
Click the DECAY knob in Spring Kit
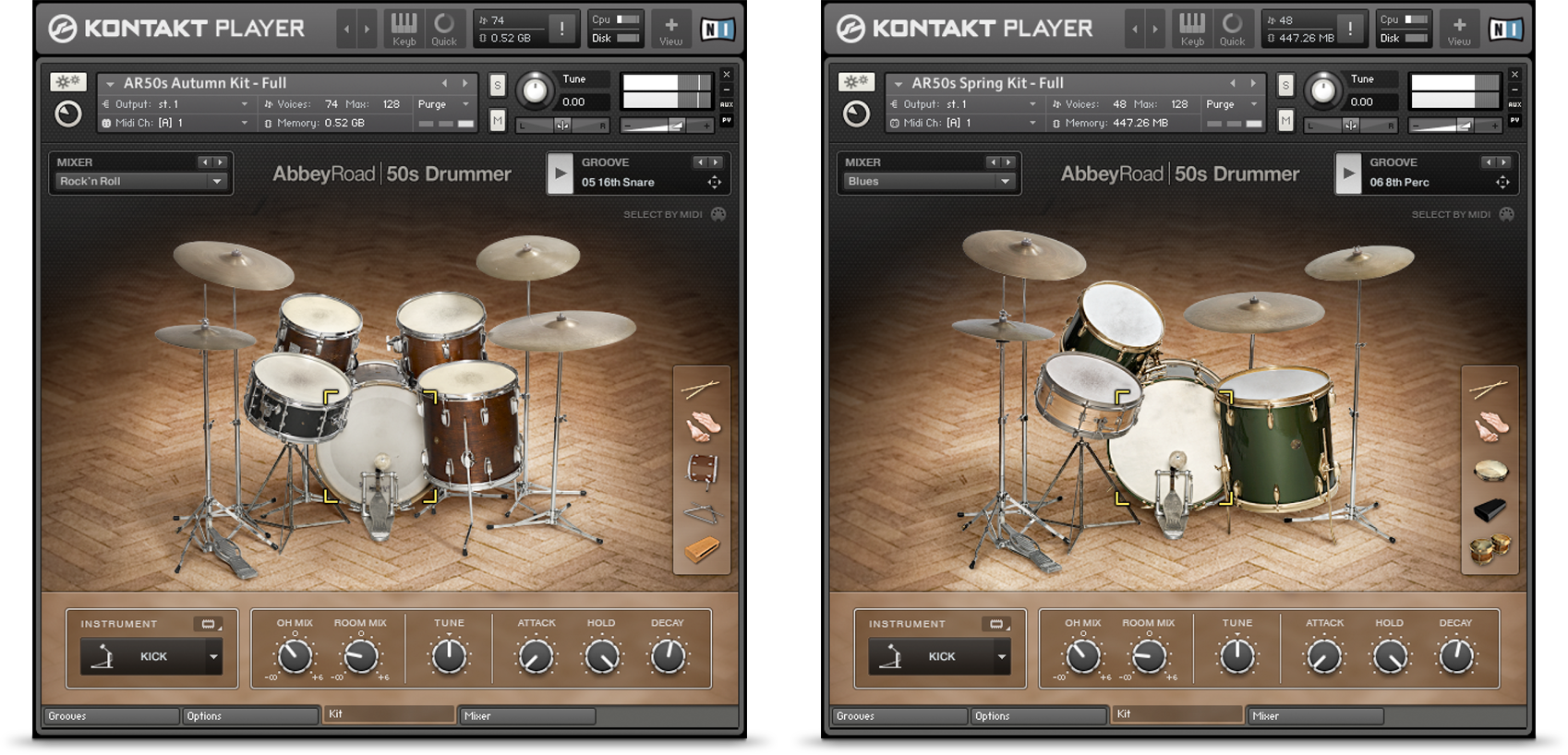(1456, 656)
